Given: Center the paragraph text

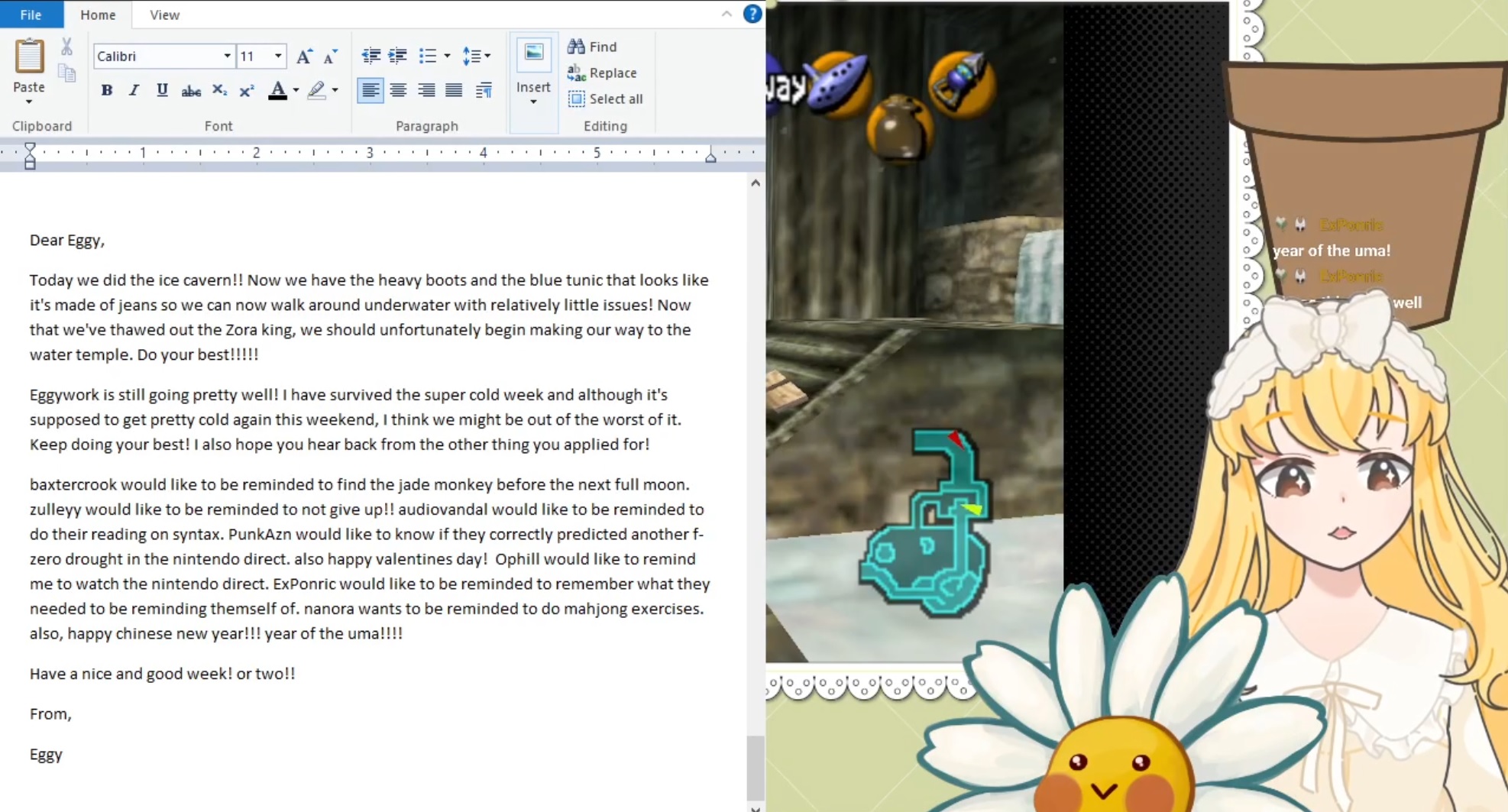Looking at the screenshot, I should 398,91.
